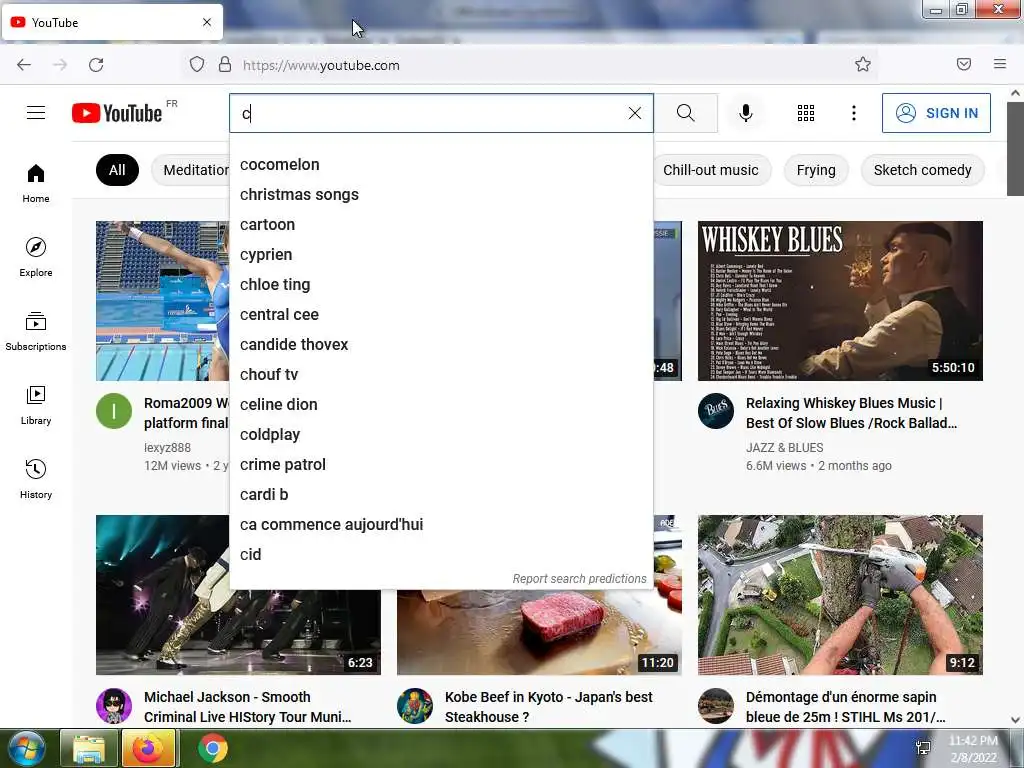Open the tracking protection shield
The height and width of the screenshot is (768, 1024).
coord(197,64)
